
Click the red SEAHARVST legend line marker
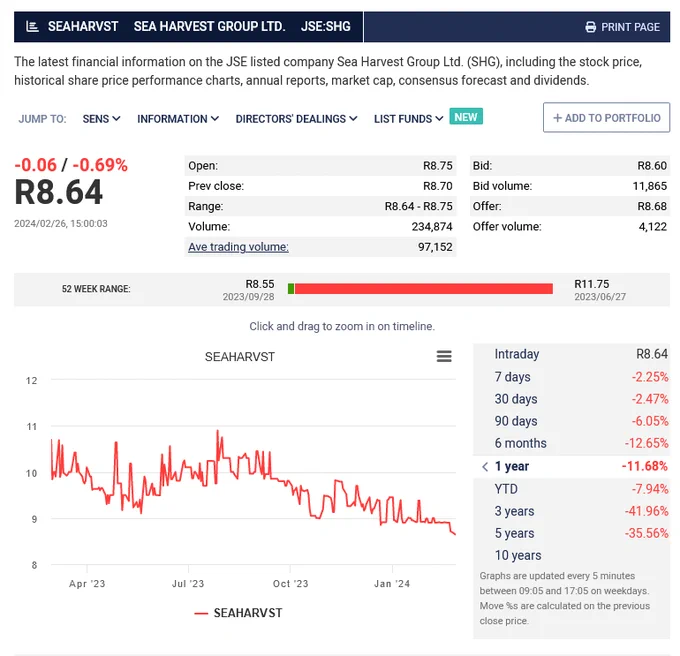[201, 613]
